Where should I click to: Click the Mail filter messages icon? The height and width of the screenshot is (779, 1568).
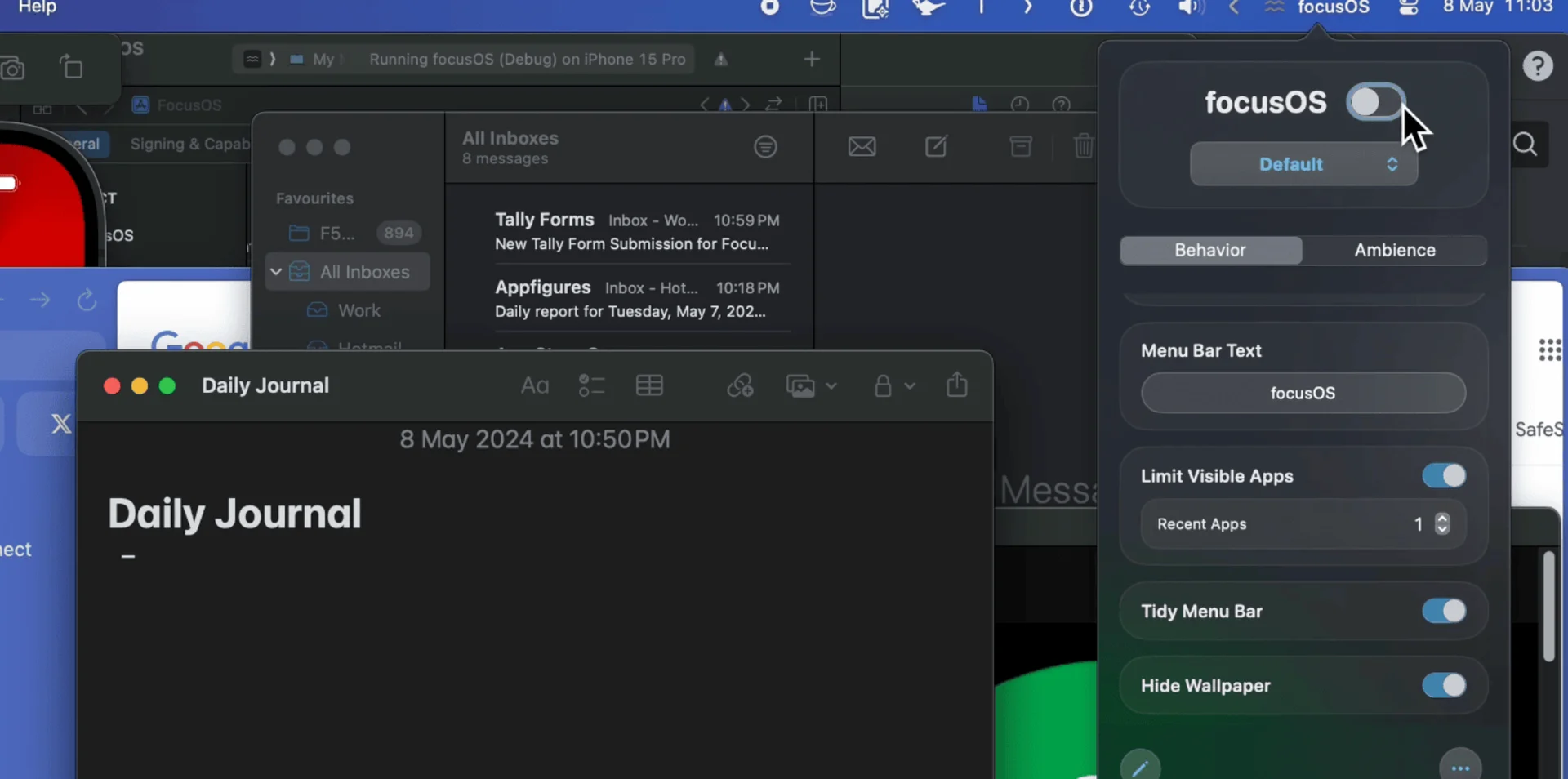click(765, 147)
